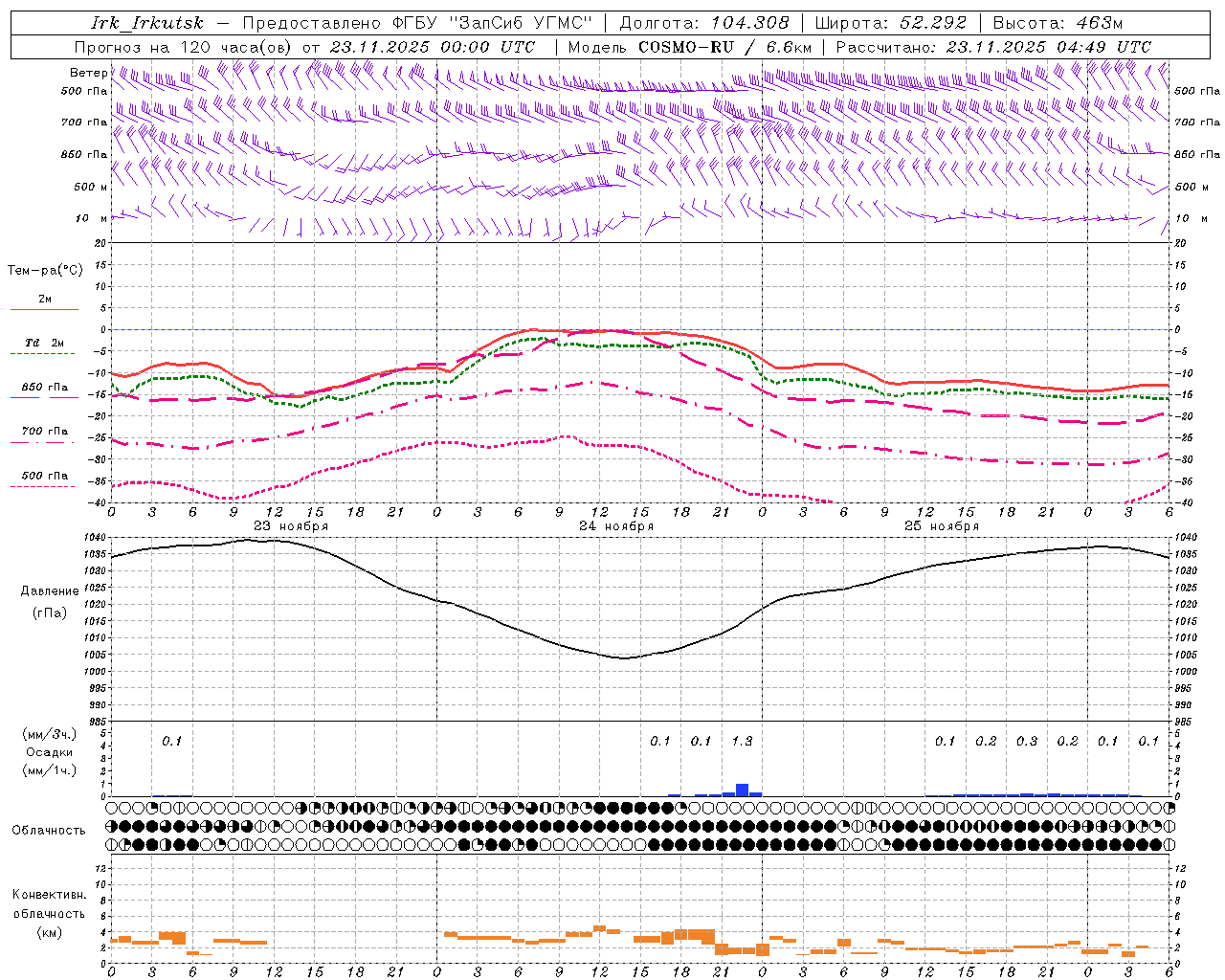Image resolution: width=1225 pixels, height=980 pixels.
Task: Click the red solid "2м" legend line
Action: (44, 310)
